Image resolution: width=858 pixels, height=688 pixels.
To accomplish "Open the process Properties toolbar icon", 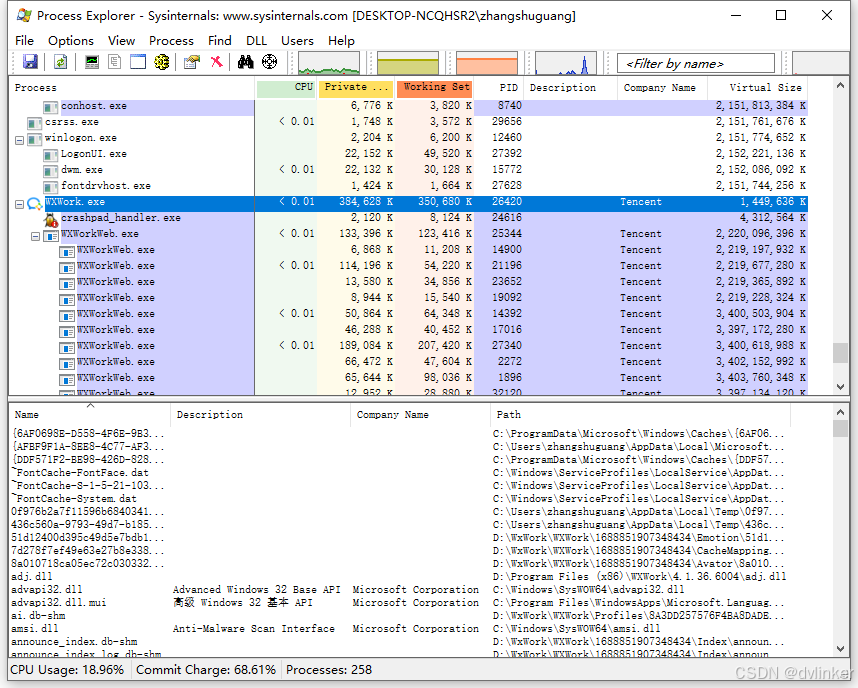I will click(192, 62).
